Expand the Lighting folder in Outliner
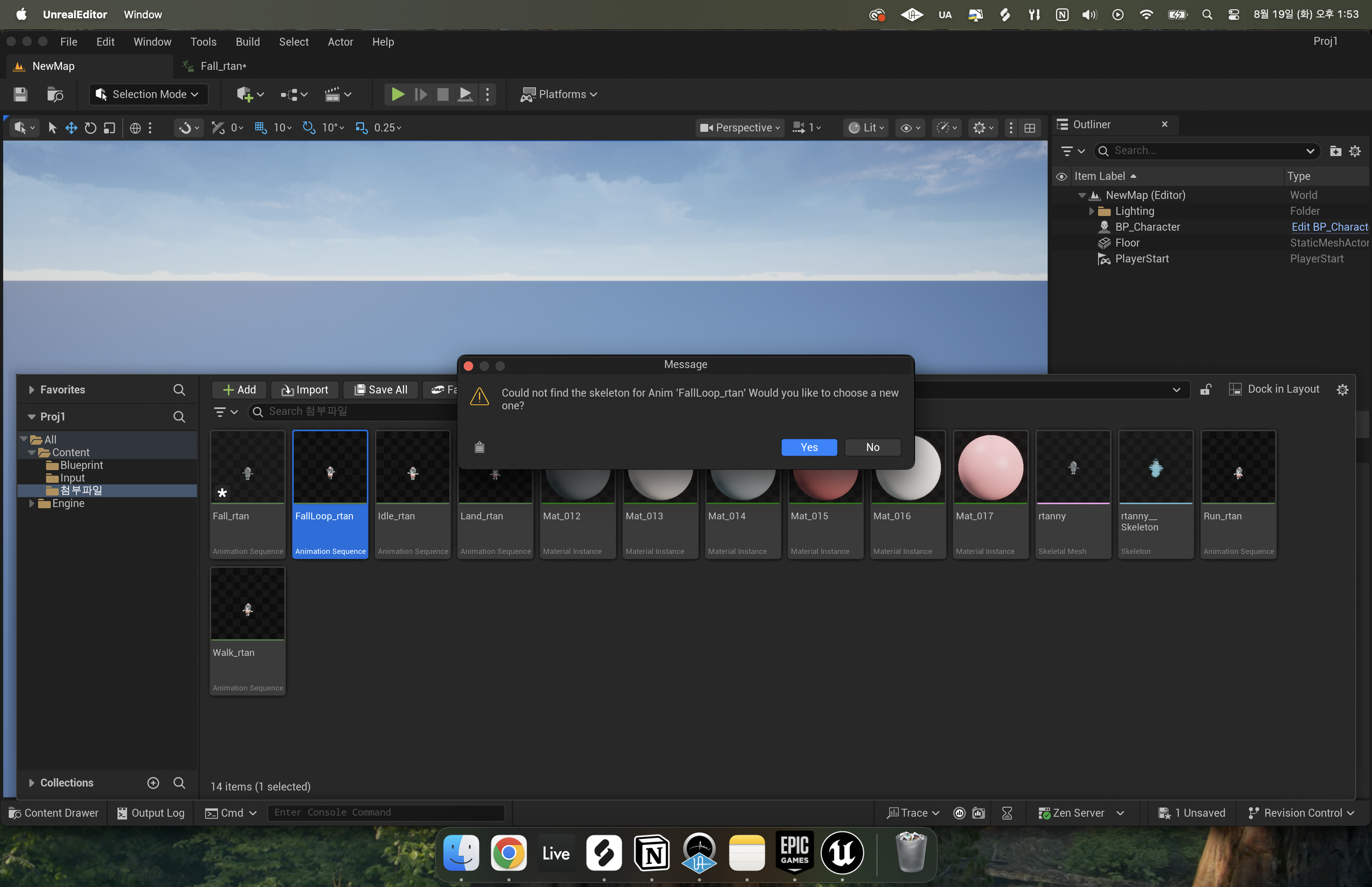The image size is (1372, 887). pos(1091,211)
